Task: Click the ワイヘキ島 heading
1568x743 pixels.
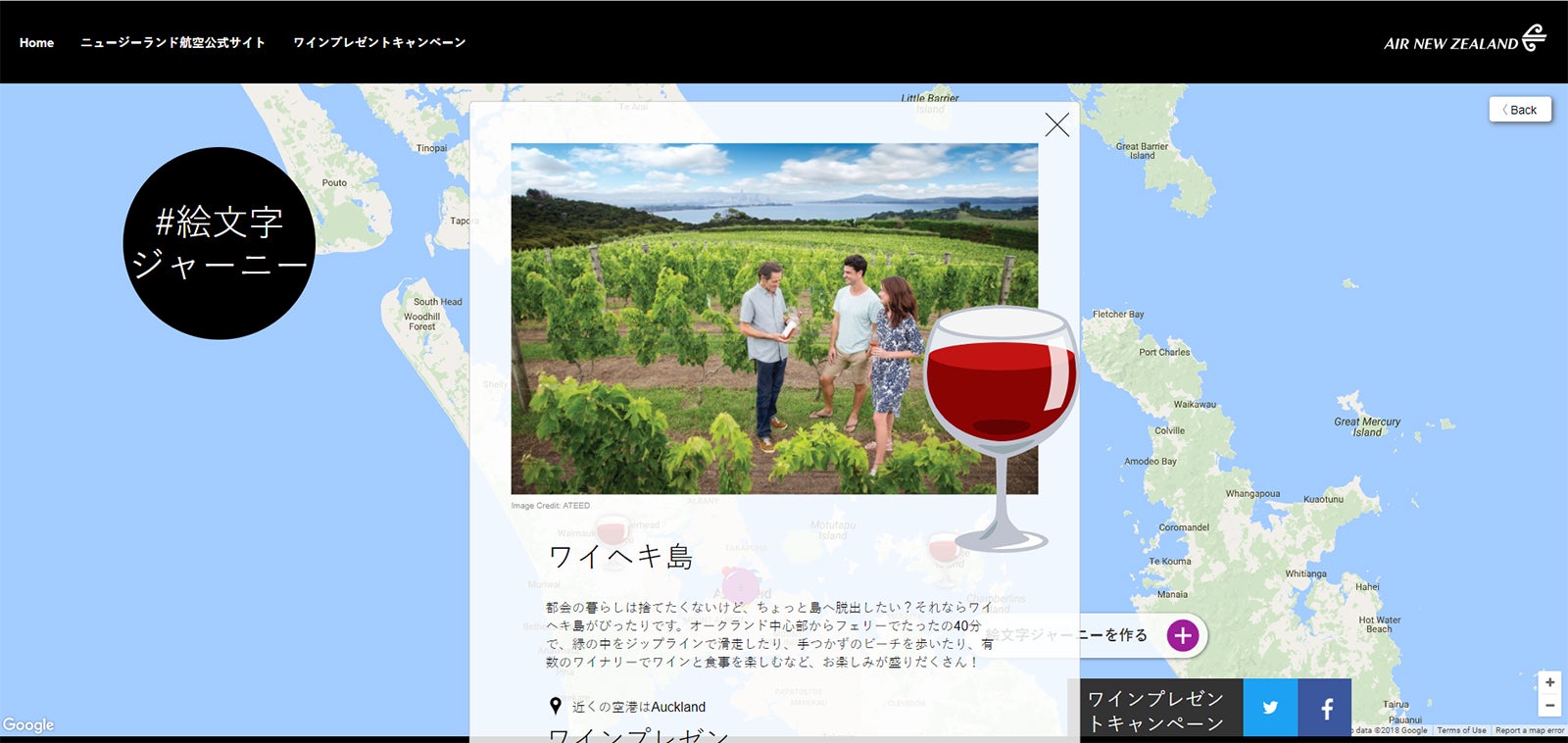Action: click(x=621, y=557)
